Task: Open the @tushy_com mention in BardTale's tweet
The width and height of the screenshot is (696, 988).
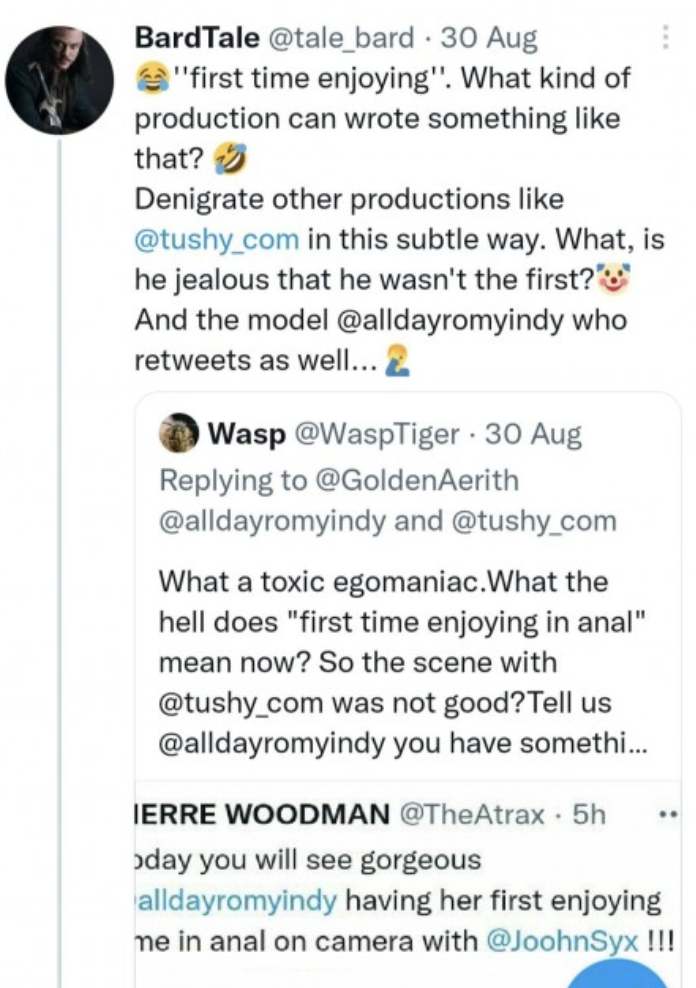Action: (x=217, y=240)
